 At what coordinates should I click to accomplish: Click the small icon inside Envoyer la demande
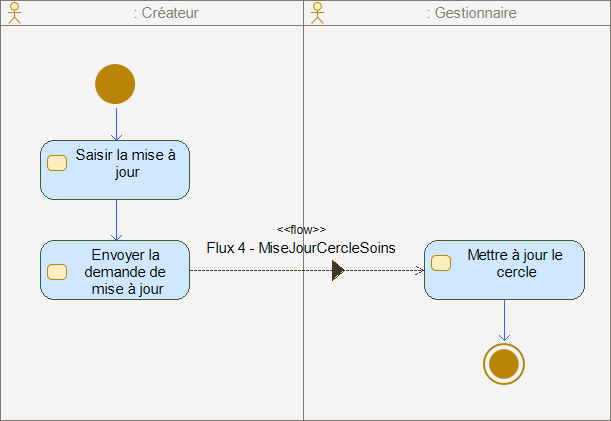click(57, 271)
